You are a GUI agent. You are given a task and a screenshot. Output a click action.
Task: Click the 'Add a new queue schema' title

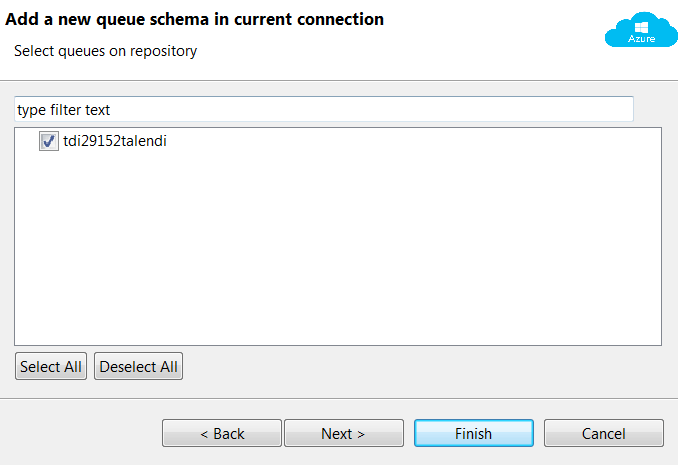point(195,20)
